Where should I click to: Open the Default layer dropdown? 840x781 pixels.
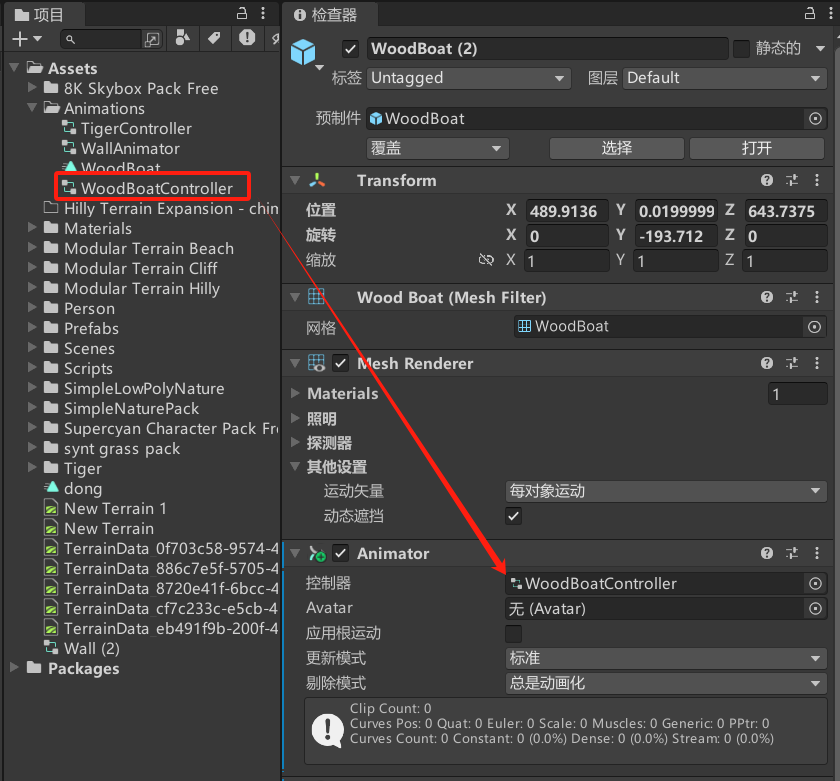[724, 78]
